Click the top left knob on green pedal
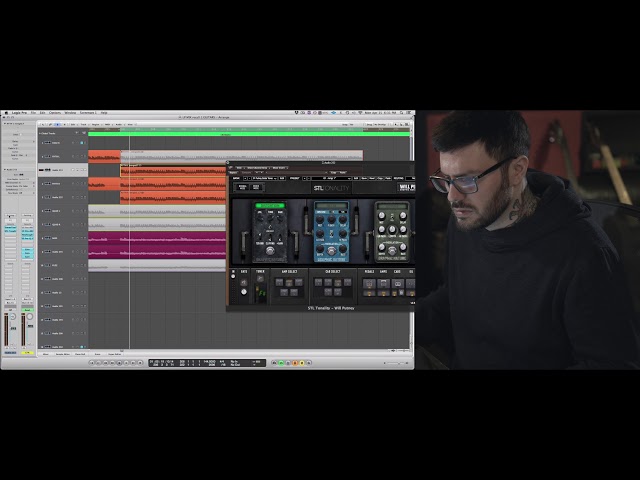 coord(382,216)
